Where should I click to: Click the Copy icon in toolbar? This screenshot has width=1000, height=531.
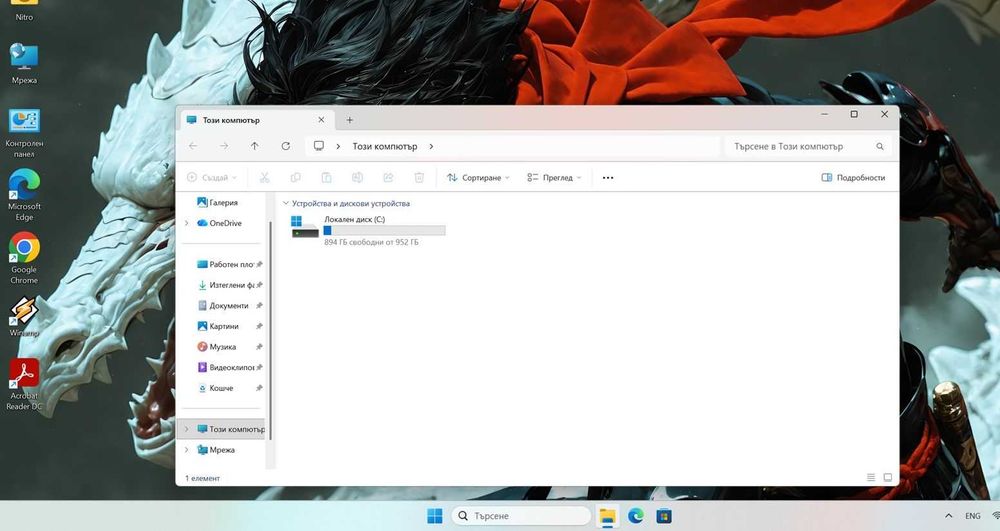[295, 178]
